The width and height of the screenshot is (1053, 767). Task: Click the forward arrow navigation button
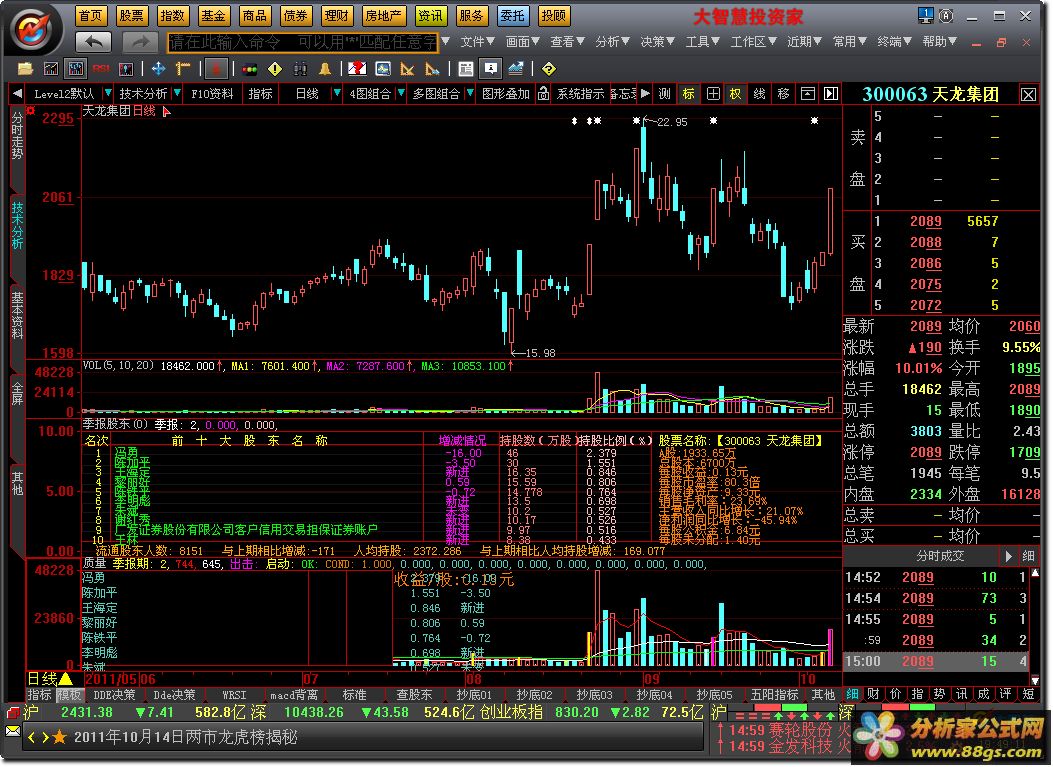pos(140,42)
